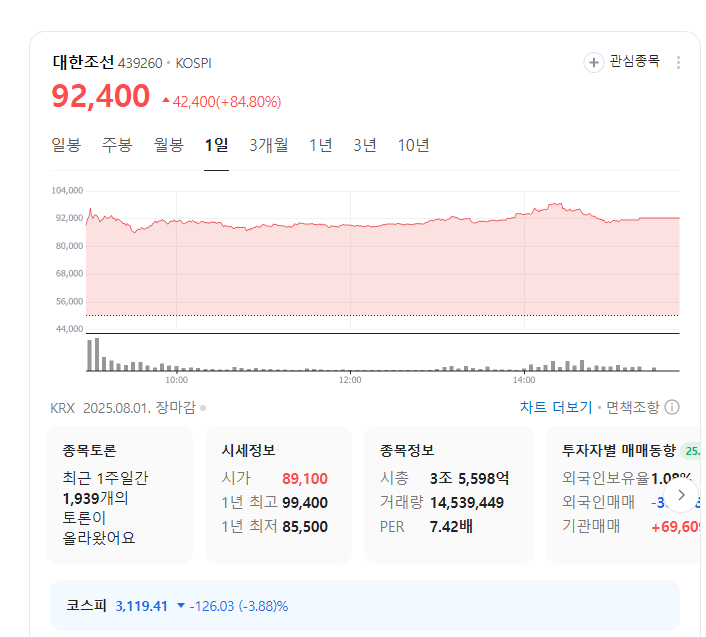Screen dimensions: 706x637
Task: Click the 10:00 time axis label
Action: tap(176, 380)
